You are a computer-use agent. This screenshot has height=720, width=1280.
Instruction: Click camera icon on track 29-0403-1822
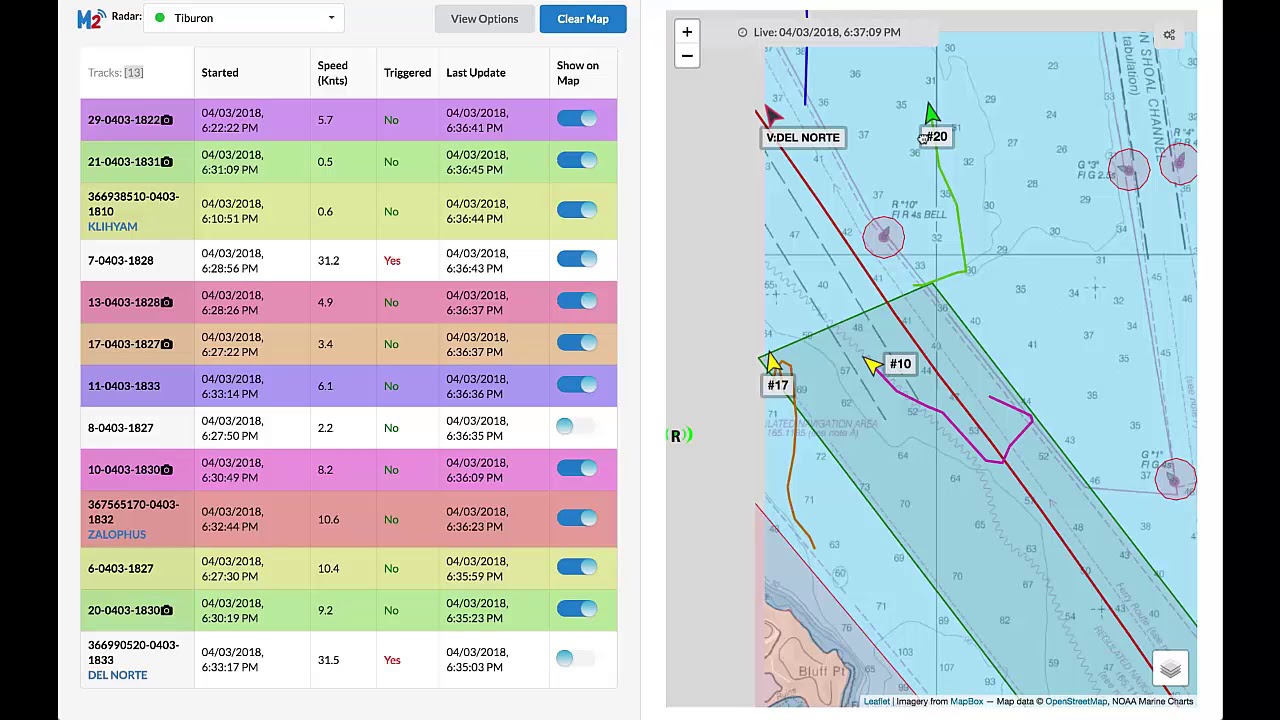point(167,120)
